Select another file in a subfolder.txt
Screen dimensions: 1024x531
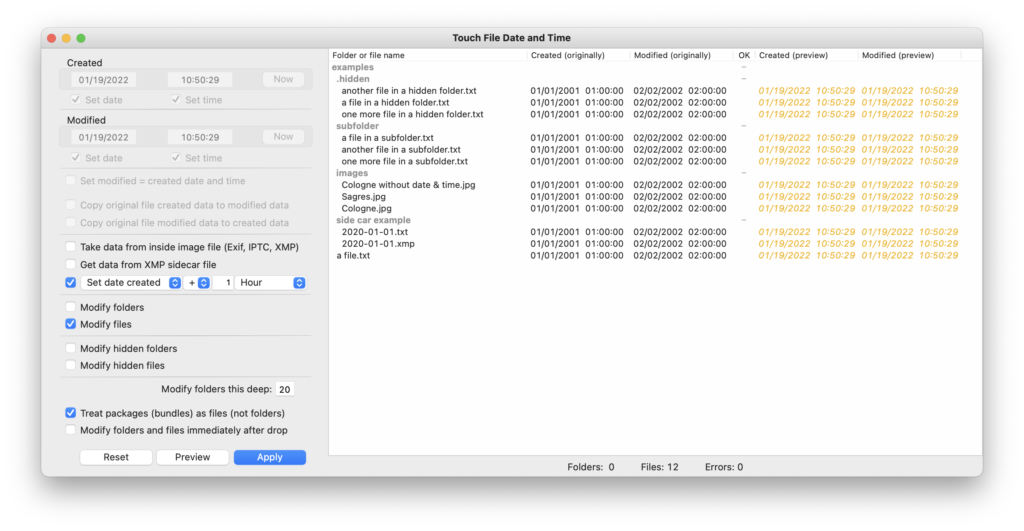pyautogui.click(x=655, y=150)
